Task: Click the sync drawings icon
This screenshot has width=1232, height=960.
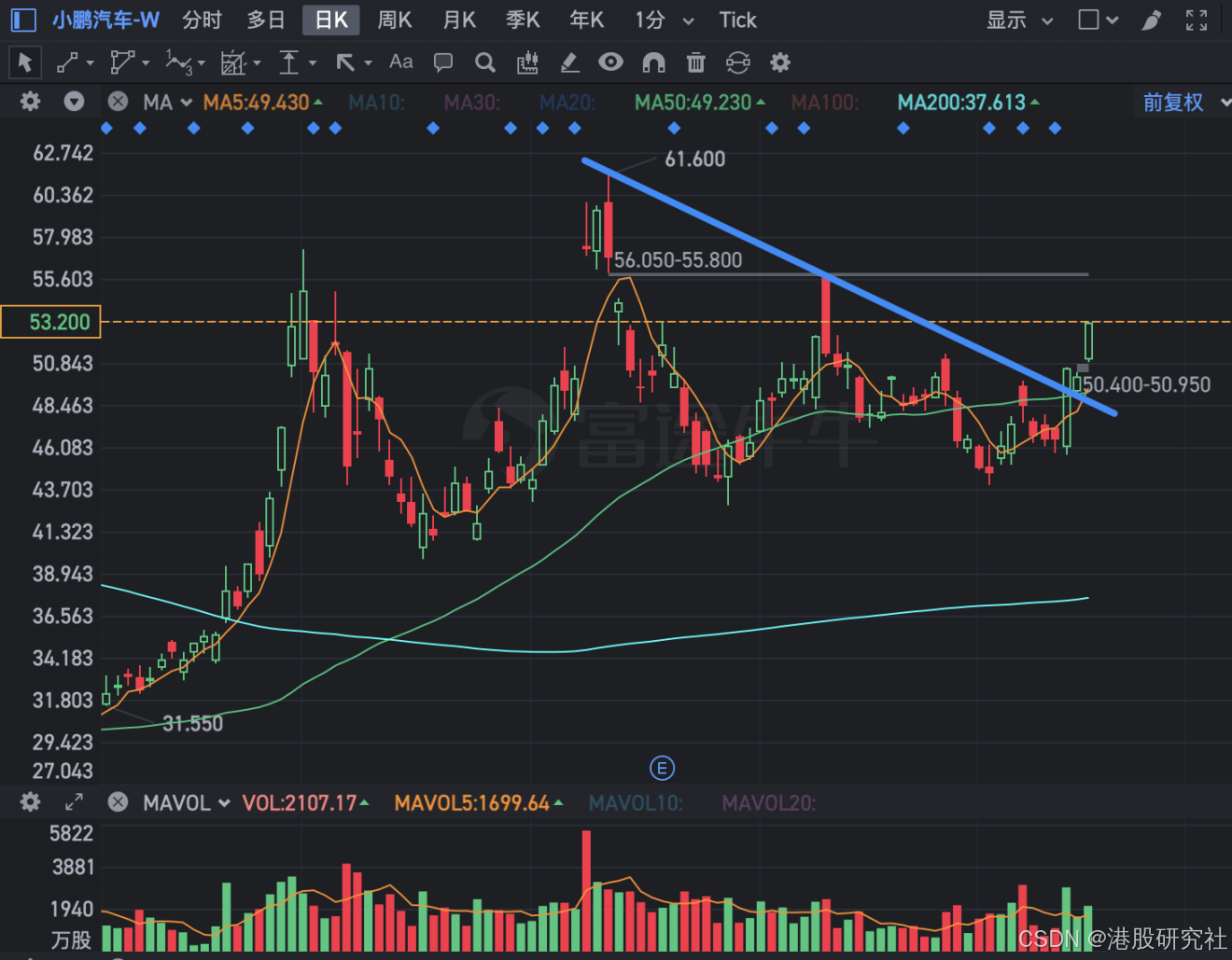Action: pos(737,63)
